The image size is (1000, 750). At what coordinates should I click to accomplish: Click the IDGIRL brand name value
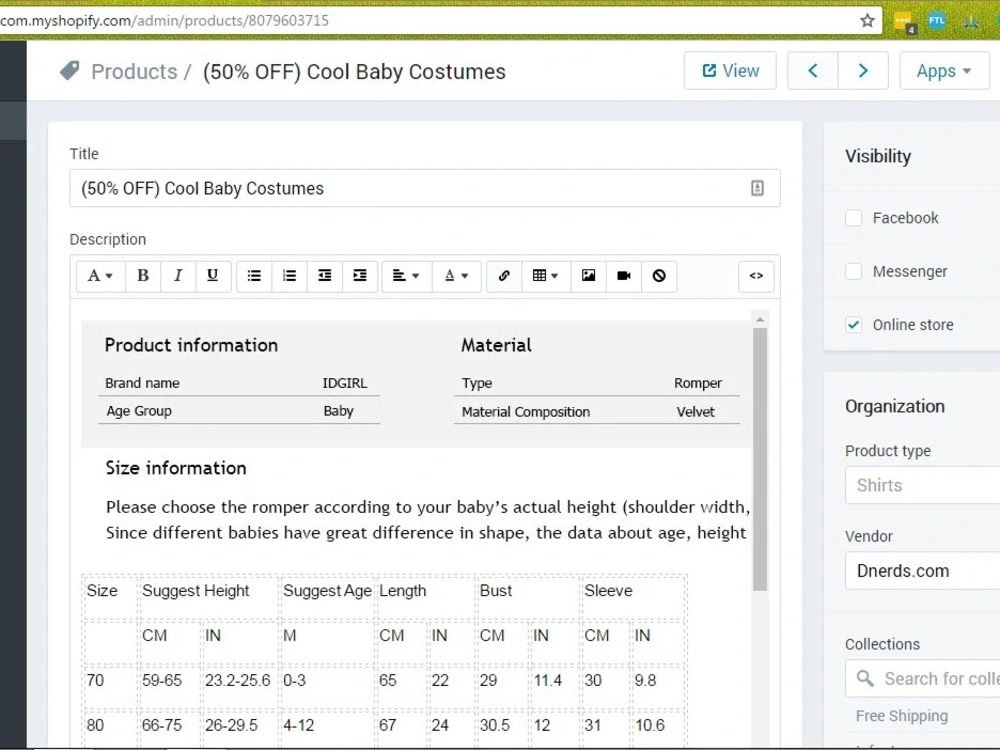pyautogui.click(x=344, y=383)
